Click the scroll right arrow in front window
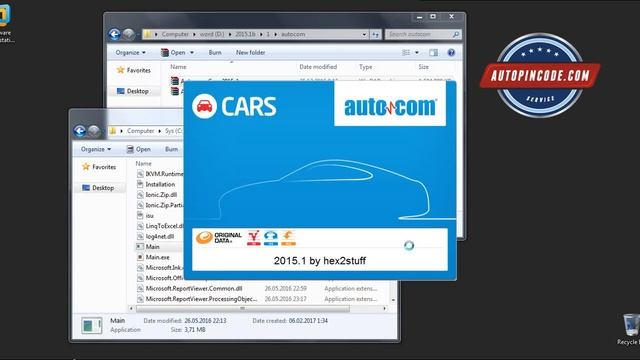The height and width of the screenshot is (360, 640). click(x=384, y=309)
